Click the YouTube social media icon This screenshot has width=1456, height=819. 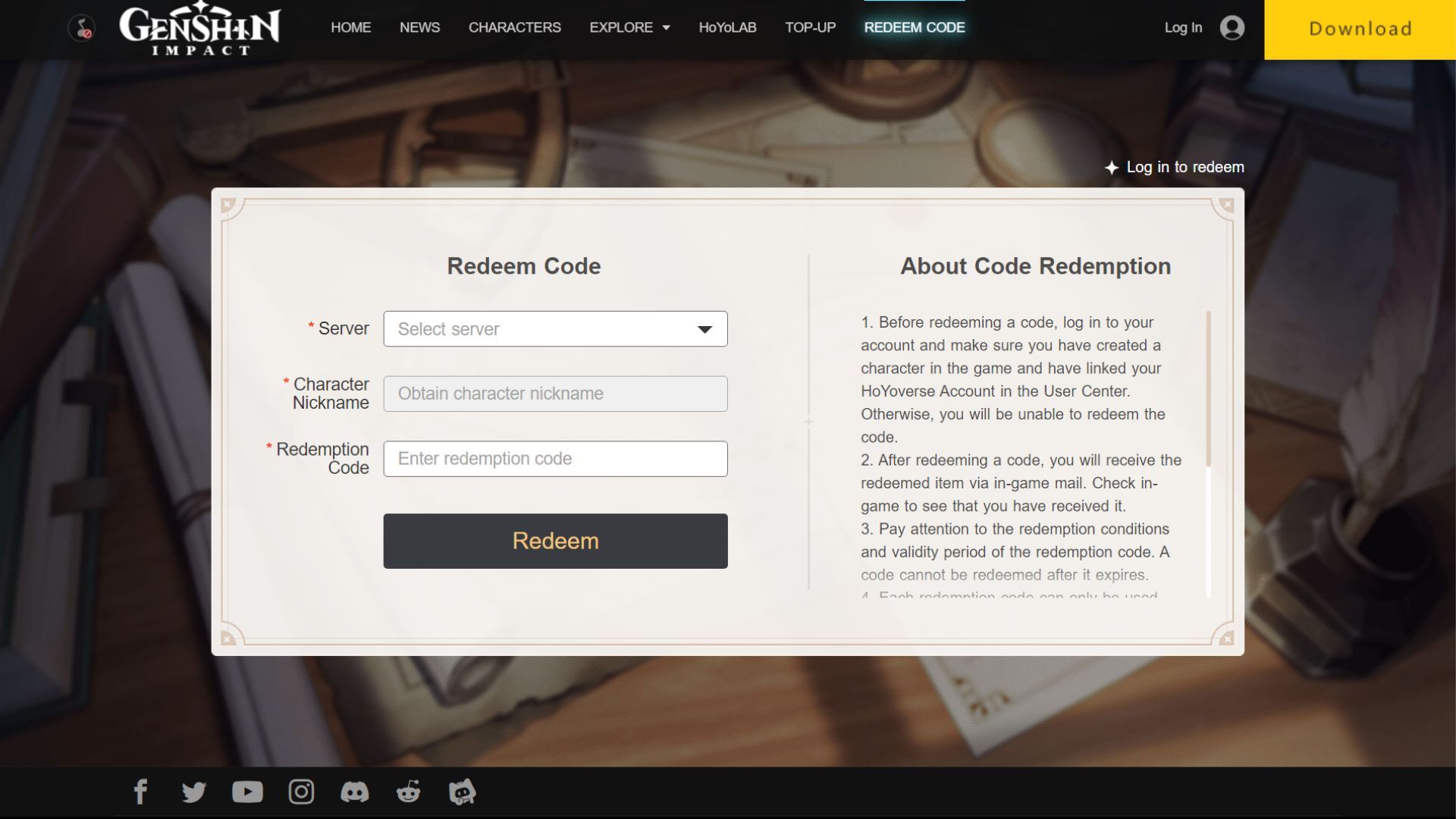click(248, 791)
